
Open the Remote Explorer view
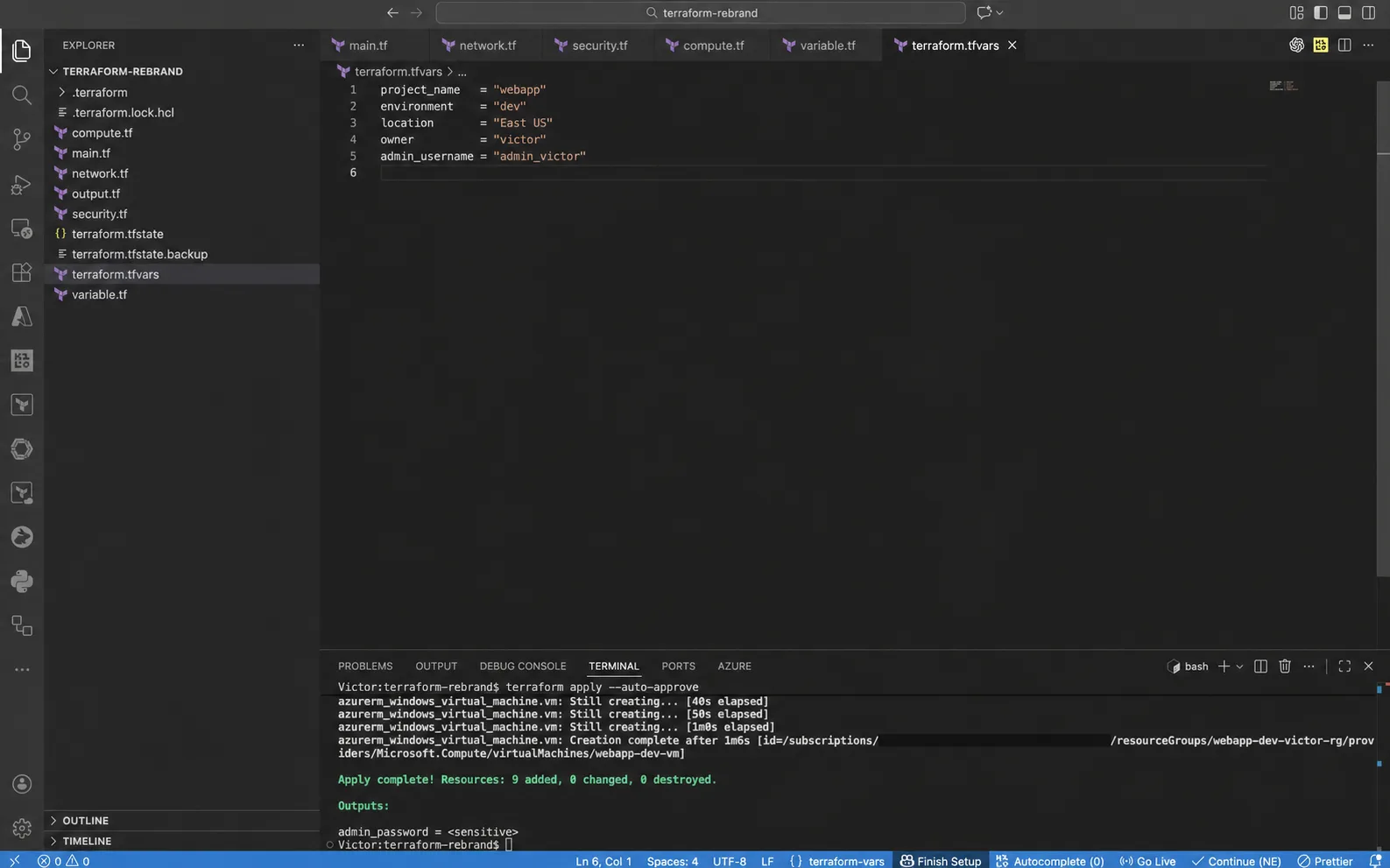pyautogui.click(x=22, y=229)
